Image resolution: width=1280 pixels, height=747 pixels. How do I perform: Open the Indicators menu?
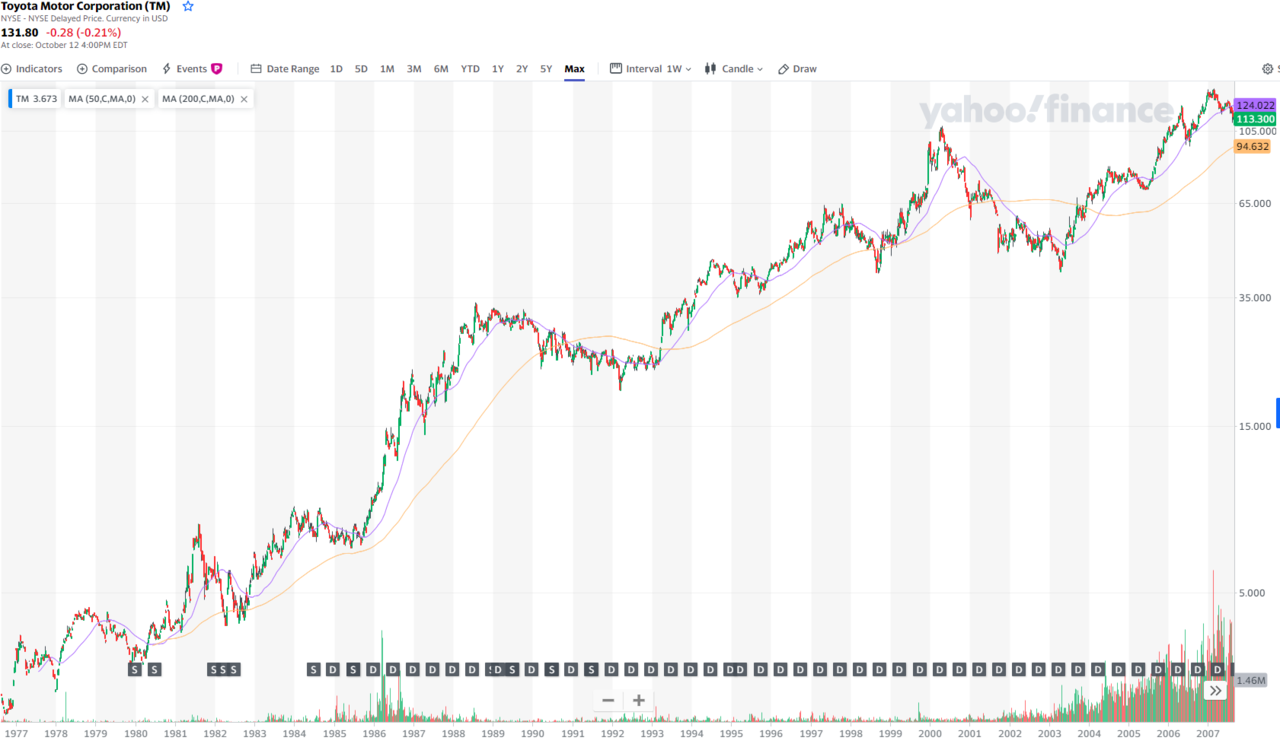tap(31, 69)
